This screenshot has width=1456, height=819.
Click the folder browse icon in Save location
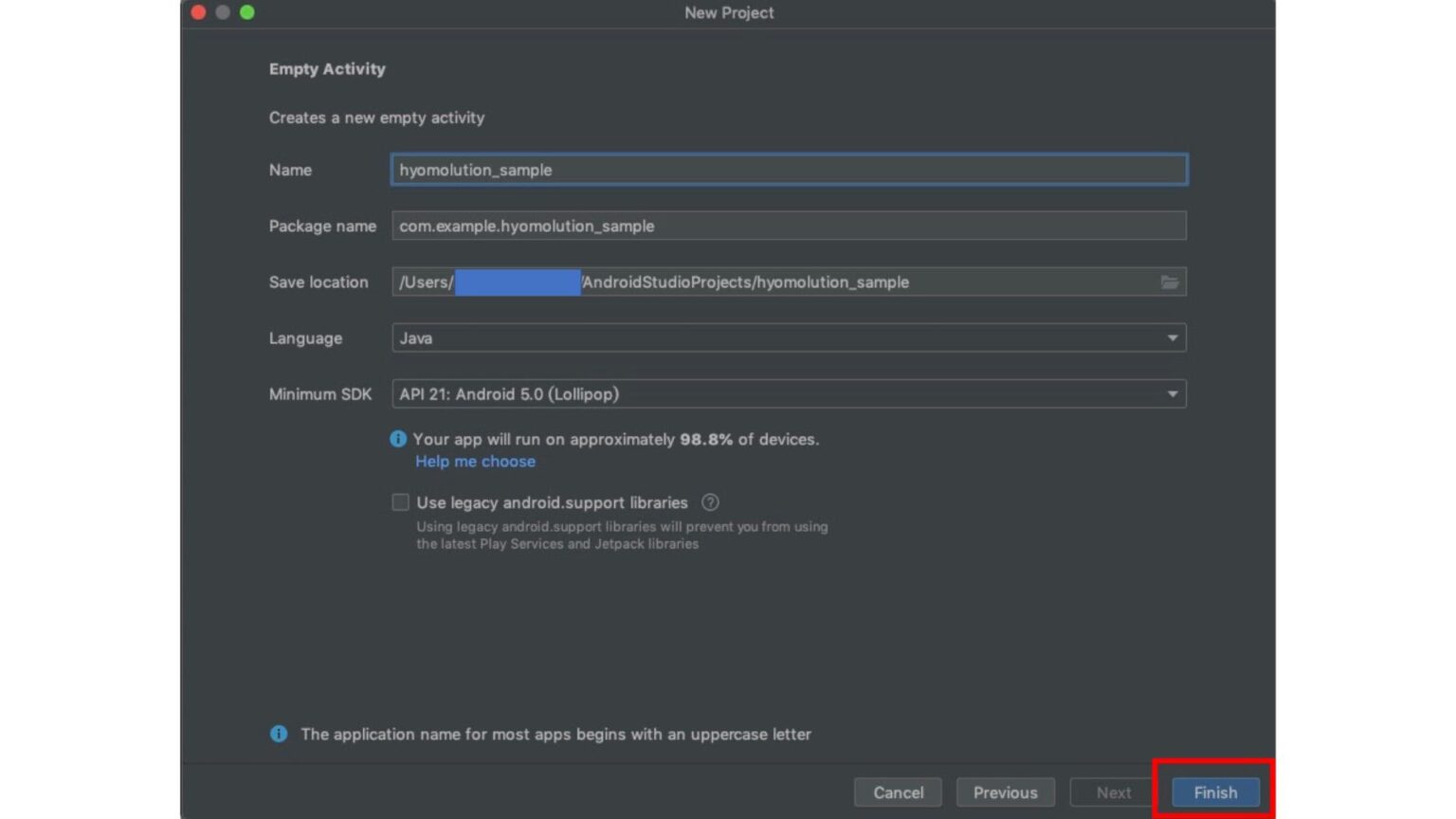coord(1169,282)
